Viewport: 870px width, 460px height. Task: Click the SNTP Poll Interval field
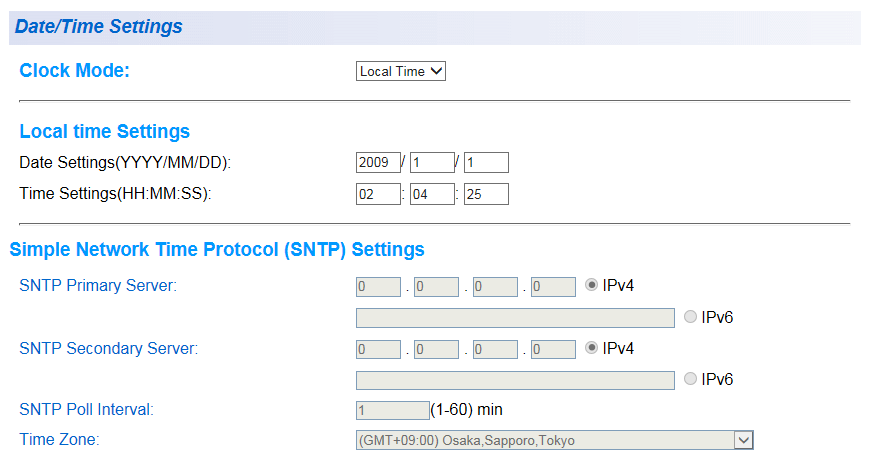[392, 410]
